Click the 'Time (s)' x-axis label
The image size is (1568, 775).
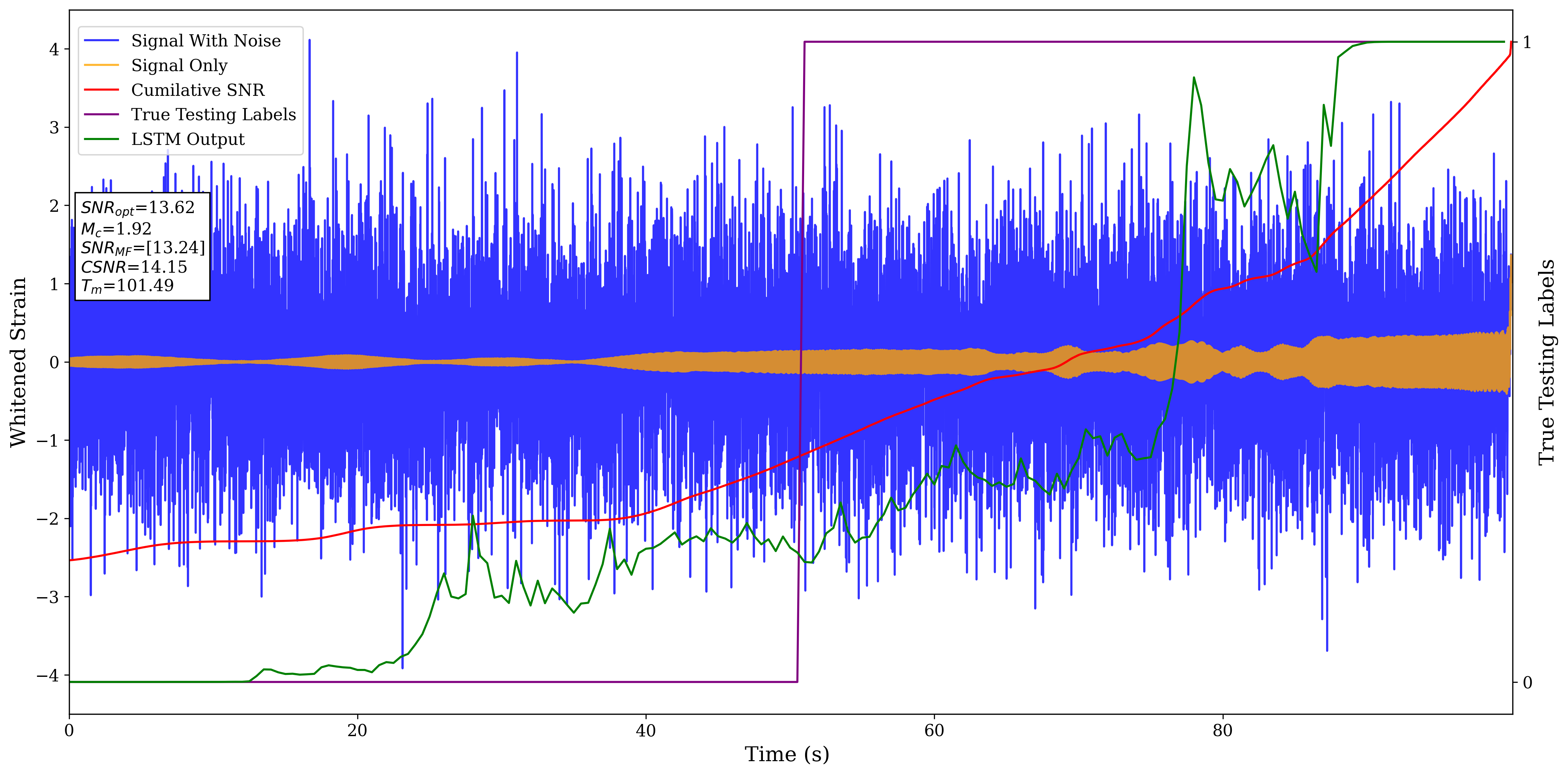pos(786,754)
